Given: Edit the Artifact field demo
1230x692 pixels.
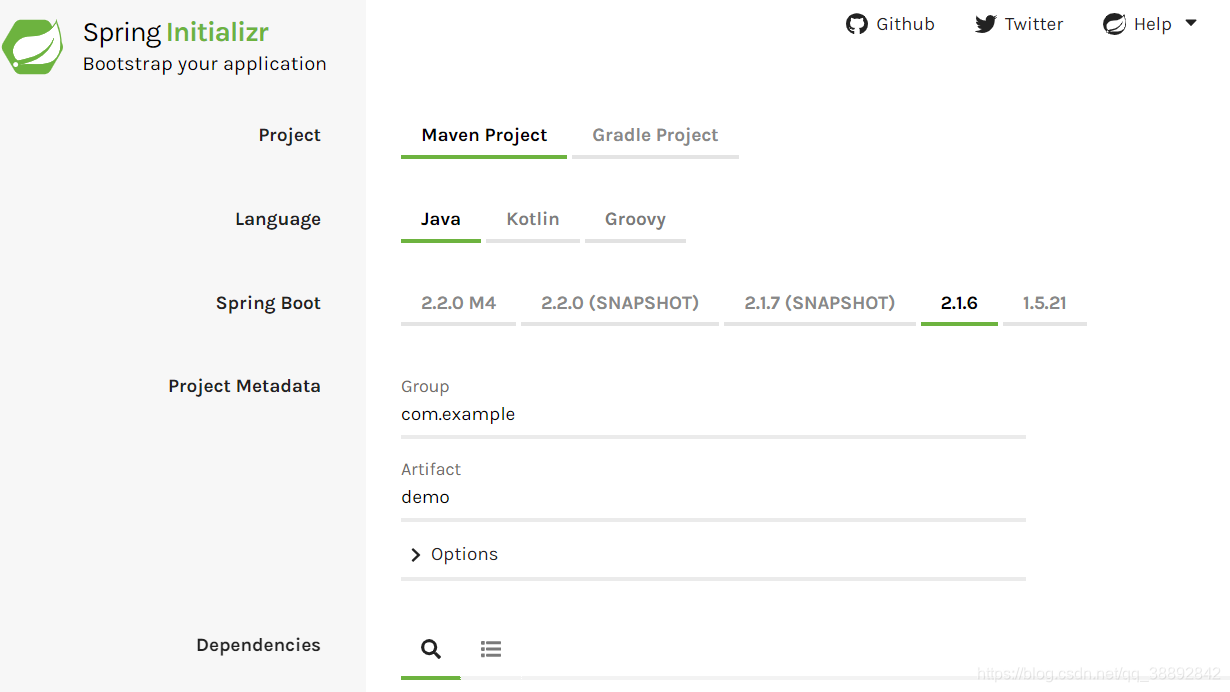Looking at the screenshot, I should (x=713, y=497).
